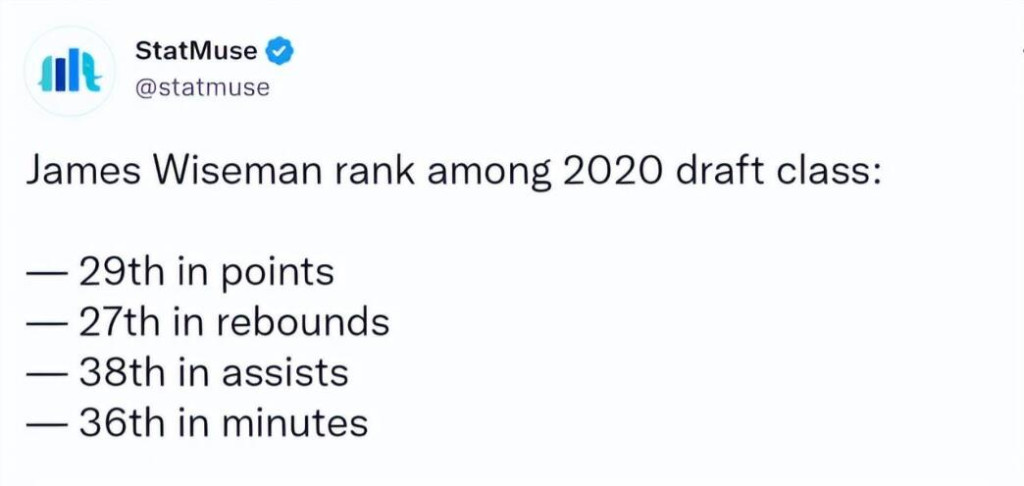Click the word 'James' in tweet

[82, 171]
